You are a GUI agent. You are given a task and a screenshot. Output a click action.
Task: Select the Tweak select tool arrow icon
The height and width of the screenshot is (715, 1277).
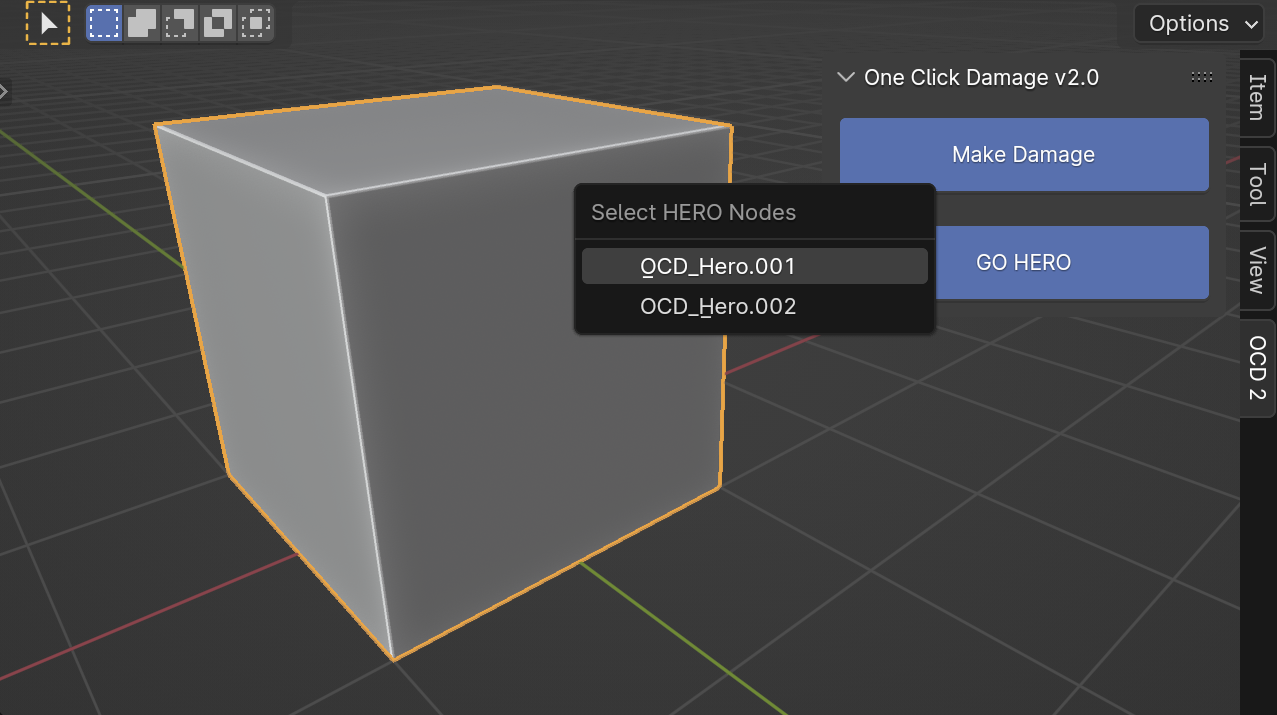[48, 23]
